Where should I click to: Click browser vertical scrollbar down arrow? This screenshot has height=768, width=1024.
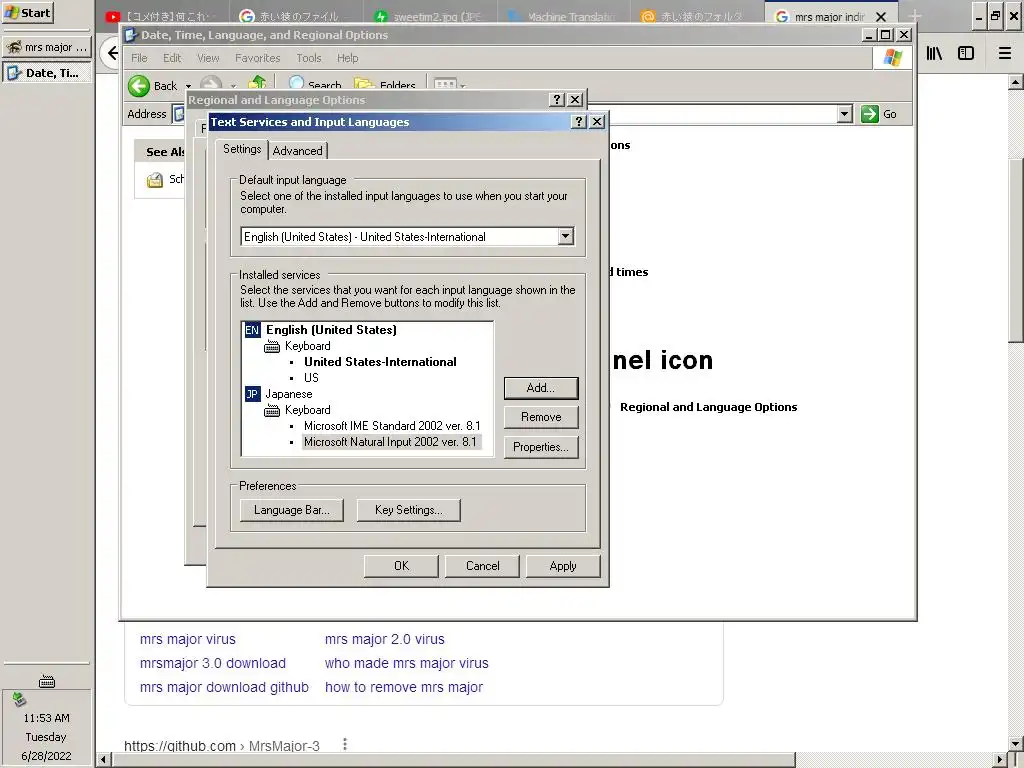(1016, 744)
